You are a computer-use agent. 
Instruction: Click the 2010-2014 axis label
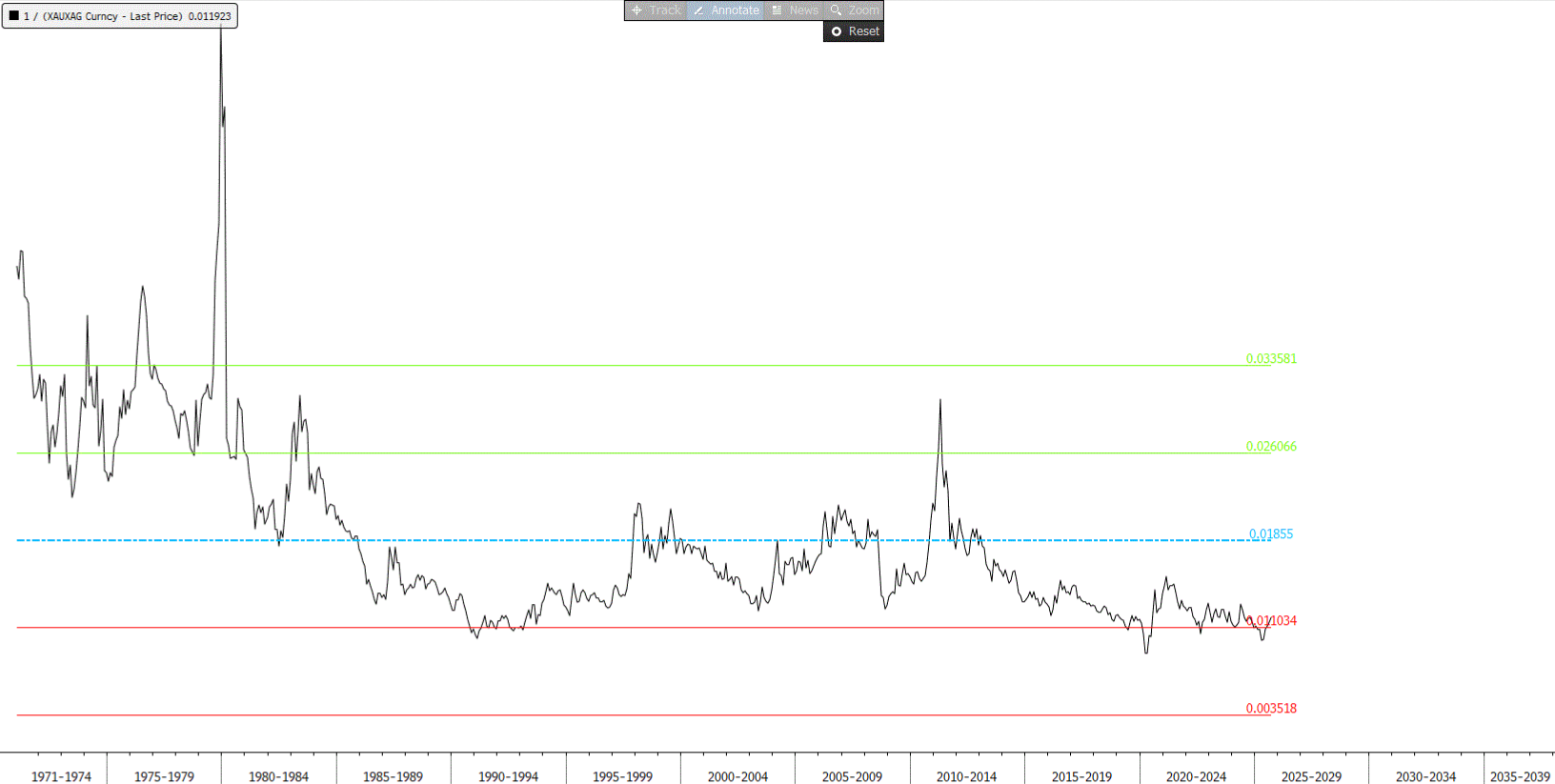(x=966, y=776)
